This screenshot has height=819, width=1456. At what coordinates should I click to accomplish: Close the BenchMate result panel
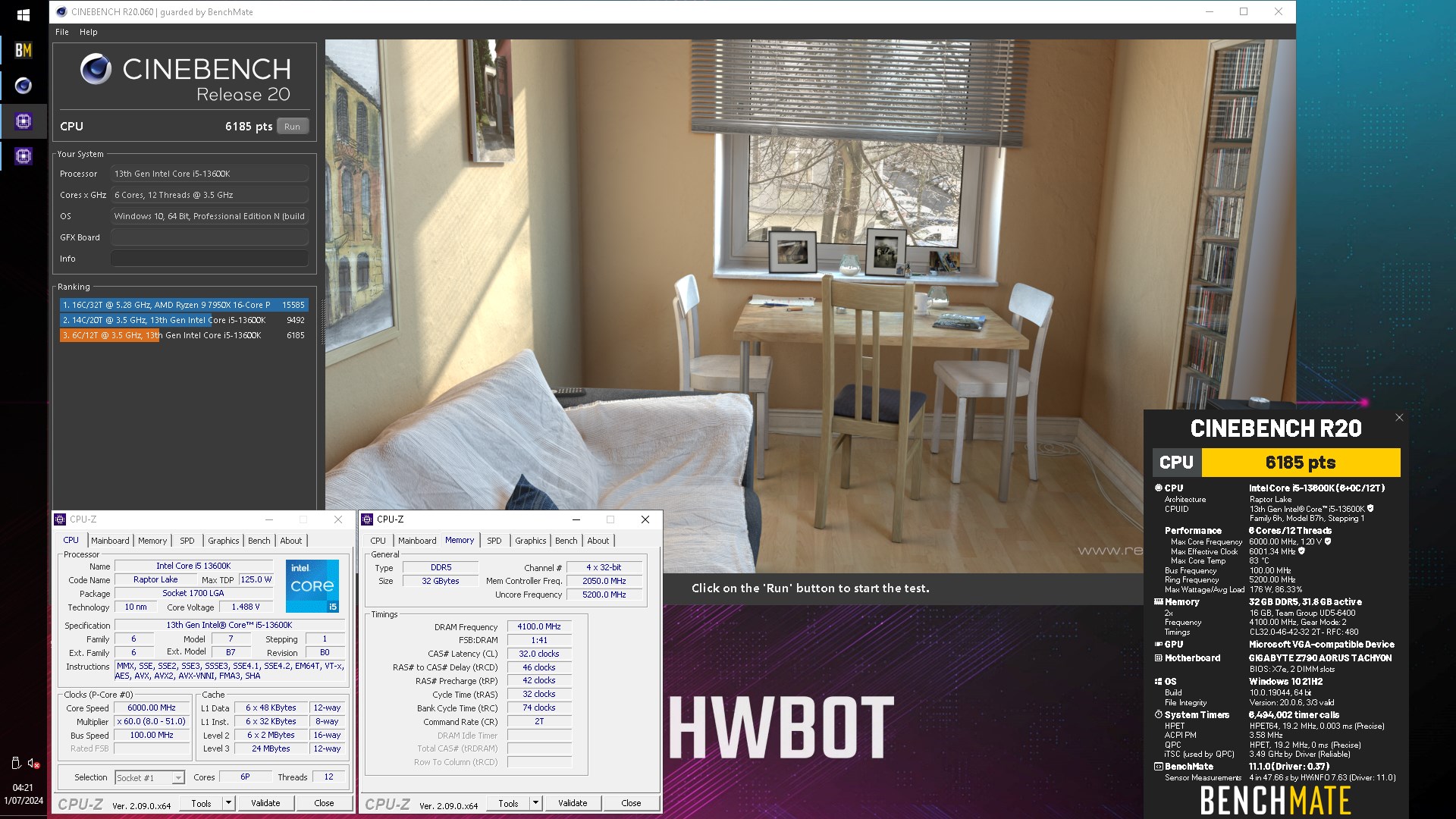pos(1399,418)
